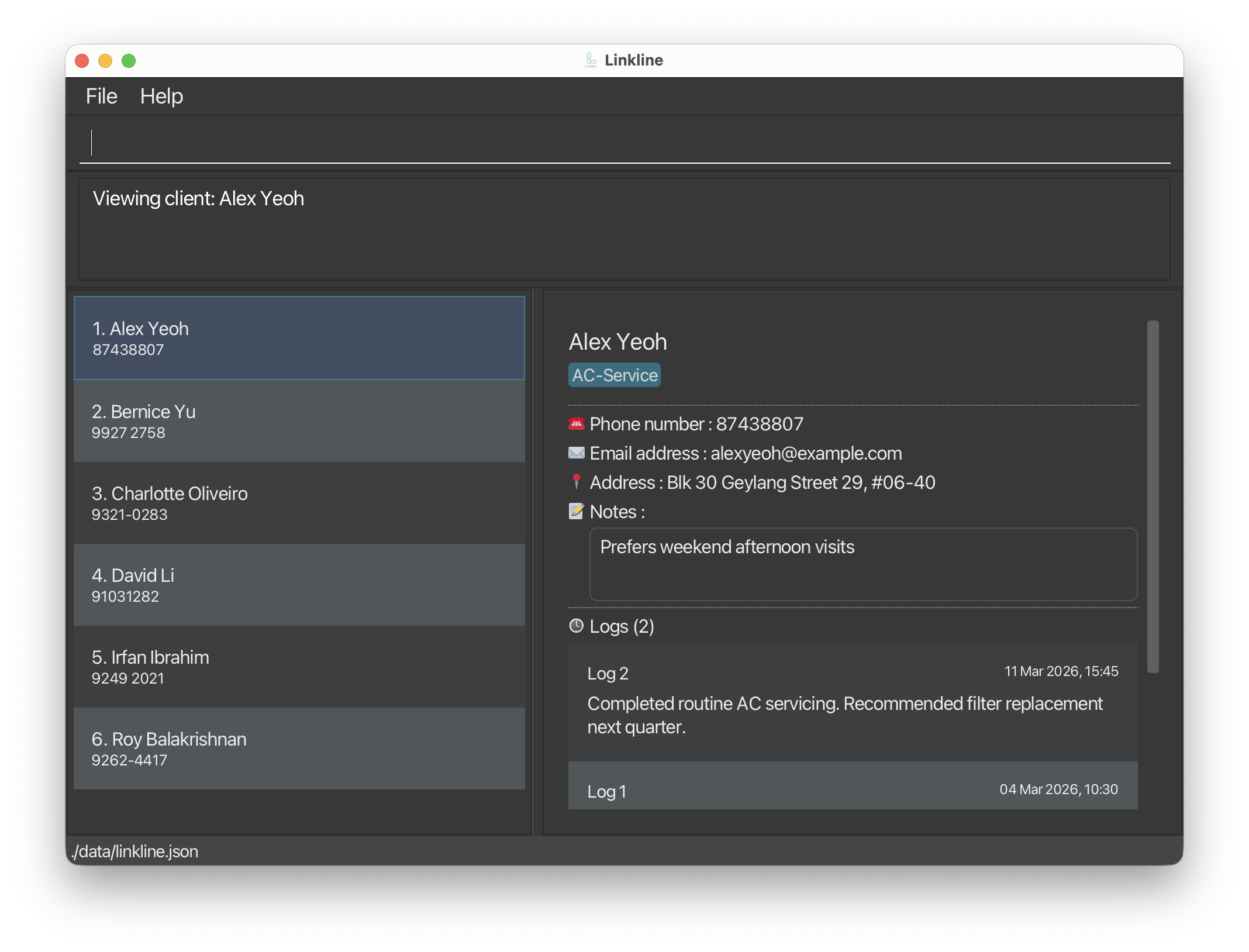Click the Log 2 entry dated 11 Mar 2026
Viewport: 1249px width, 952px height.
[852, 702]
